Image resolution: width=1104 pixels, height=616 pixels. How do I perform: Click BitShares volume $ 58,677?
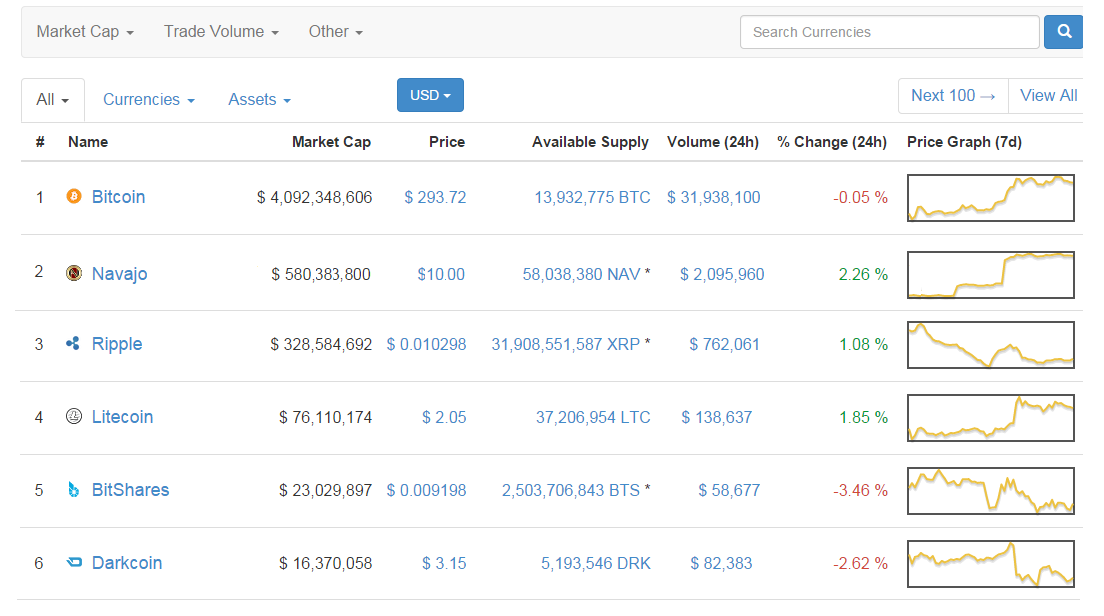coord(729,490)
